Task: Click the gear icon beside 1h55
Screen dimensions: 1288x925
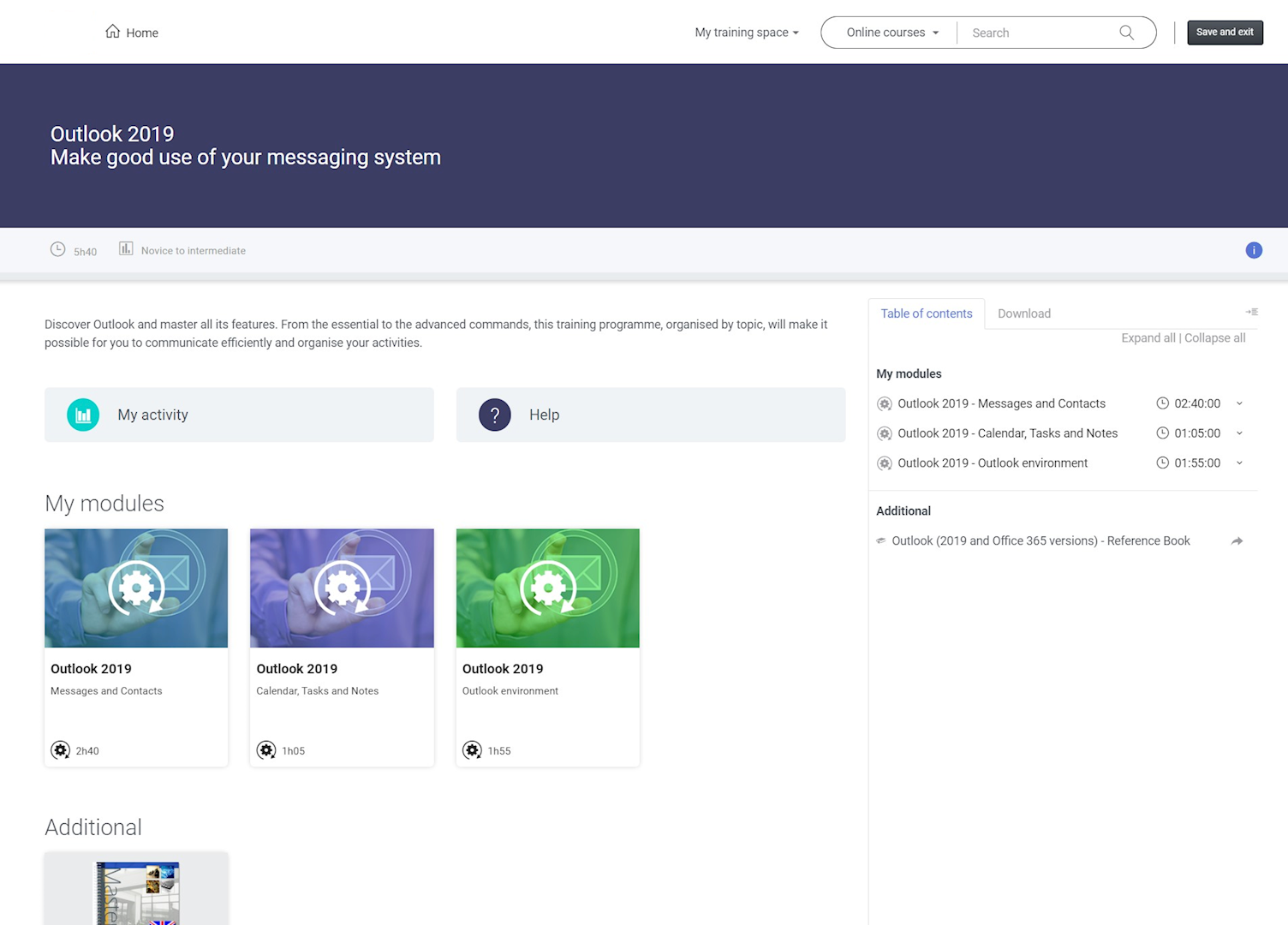Action: [472, 750]
